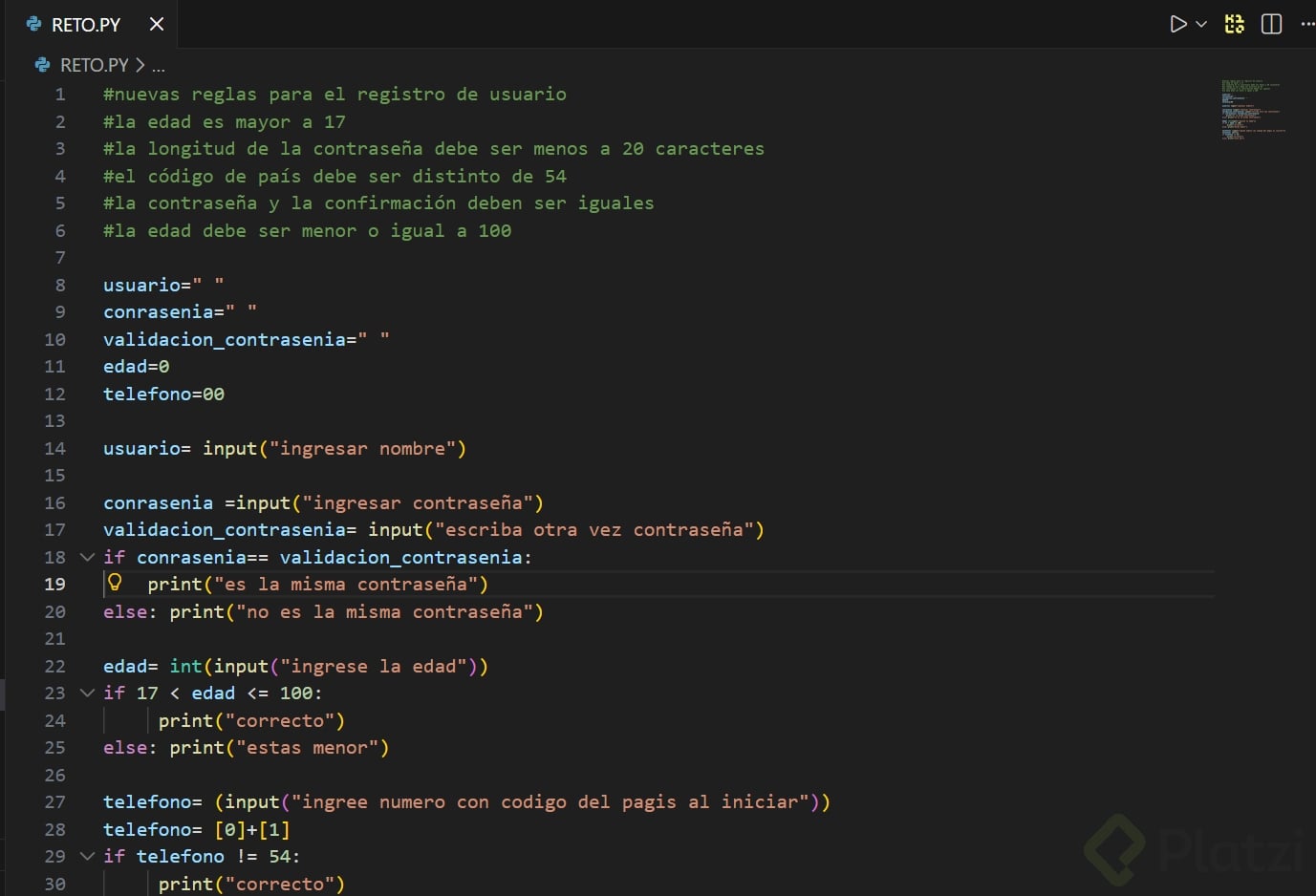Open the RETO.PY breadcrumb path item

[94, 65]
